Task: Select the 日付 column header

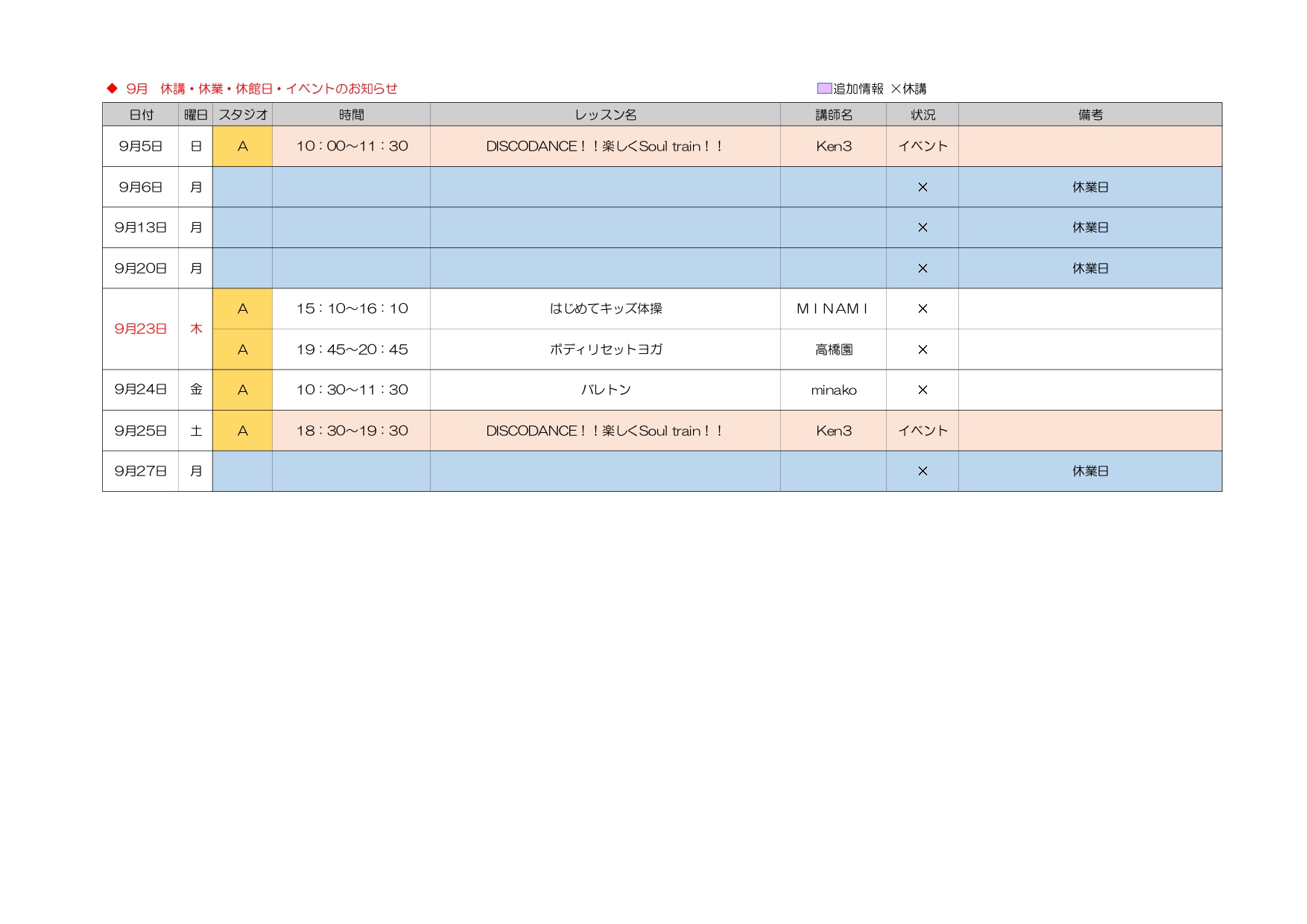Action: [141, 115]
